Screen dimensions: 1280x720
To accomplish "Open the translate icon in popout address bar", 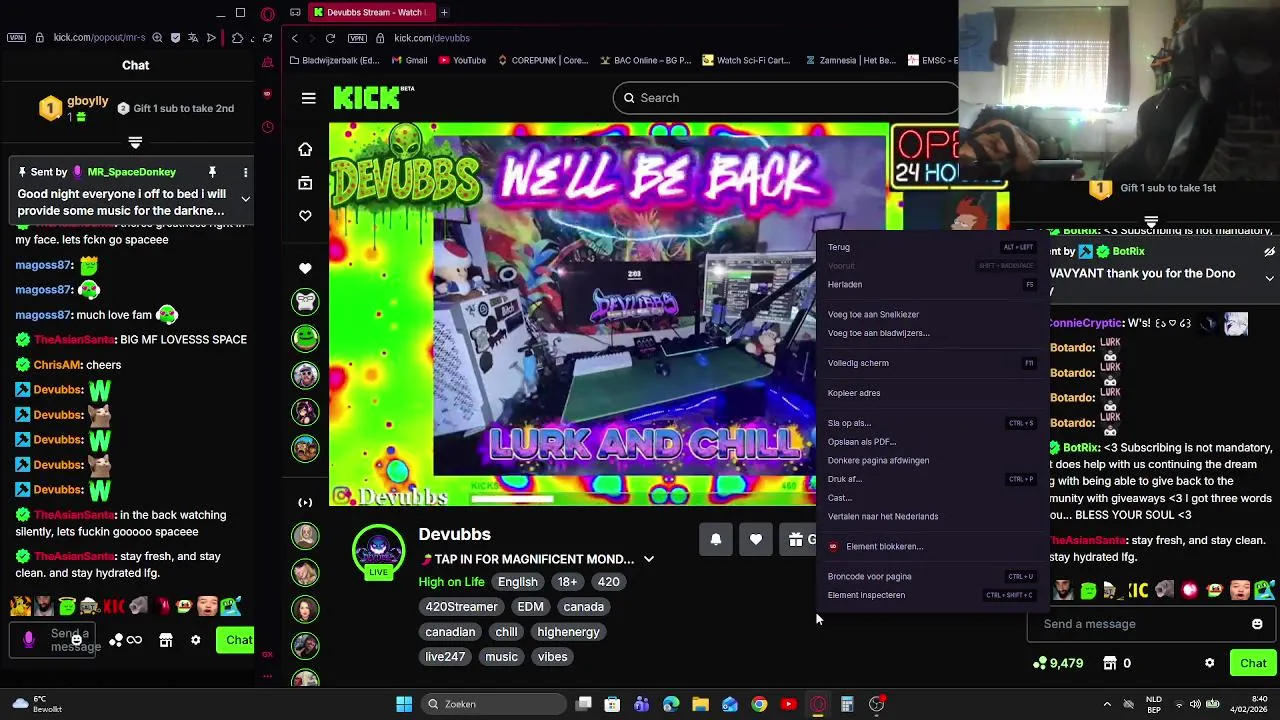I will pyautogui.click(x=194, y=38).
